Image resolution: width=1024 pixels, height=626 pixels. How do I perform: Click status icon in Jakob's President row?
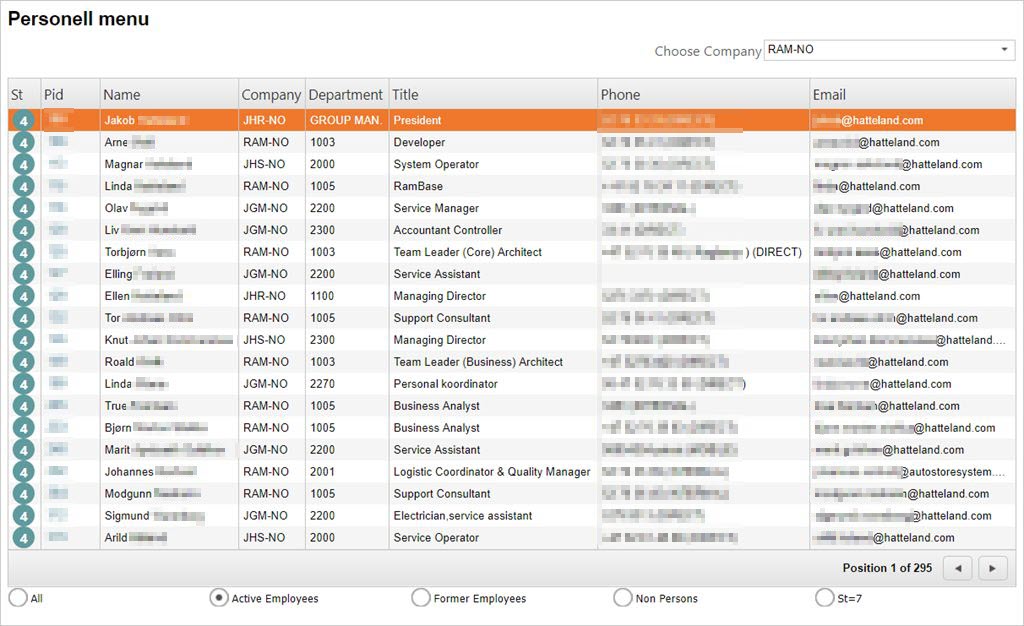[x=24, y=121]
